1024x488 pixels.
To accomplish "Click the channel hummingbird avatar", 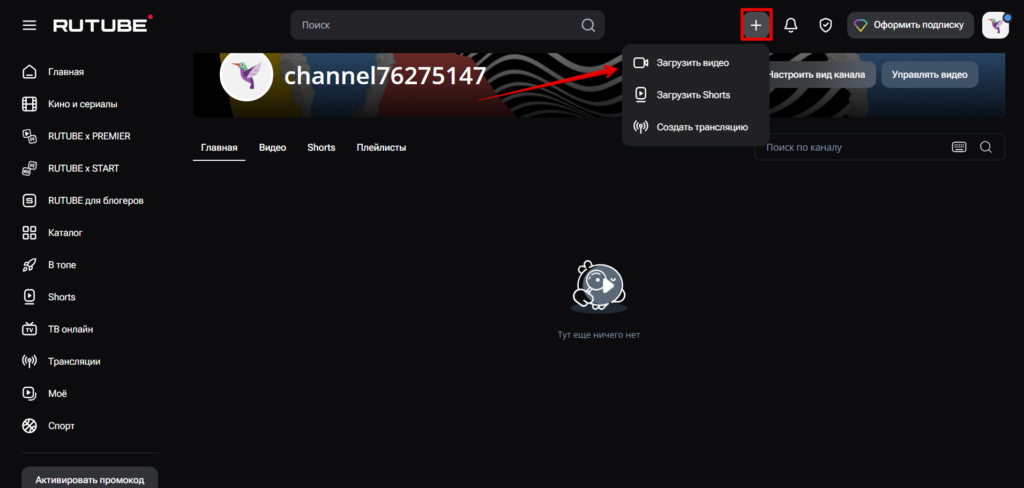I will 246,75.
